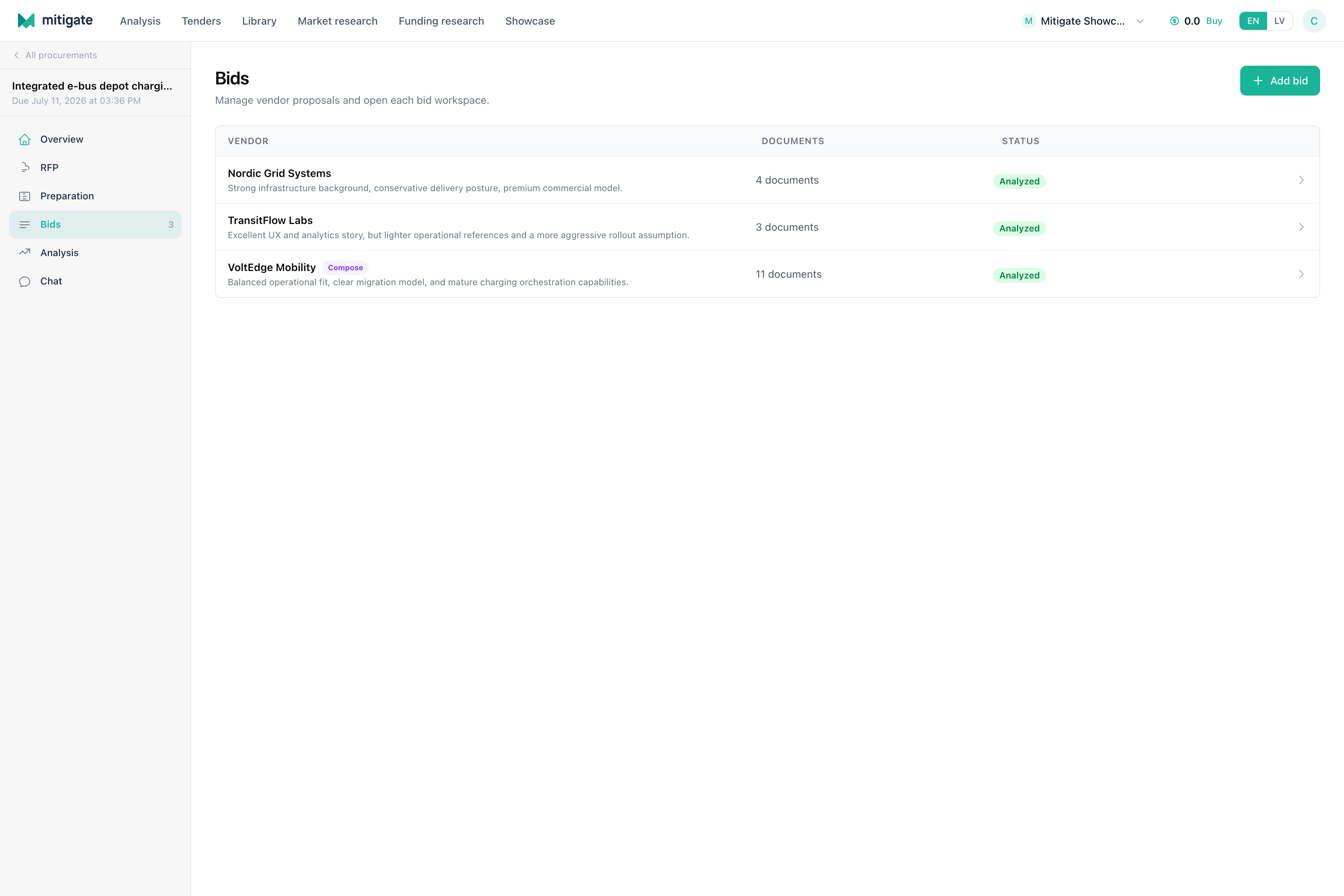Open TransitFlow Labs row chevron

[x=1301, y=227]
